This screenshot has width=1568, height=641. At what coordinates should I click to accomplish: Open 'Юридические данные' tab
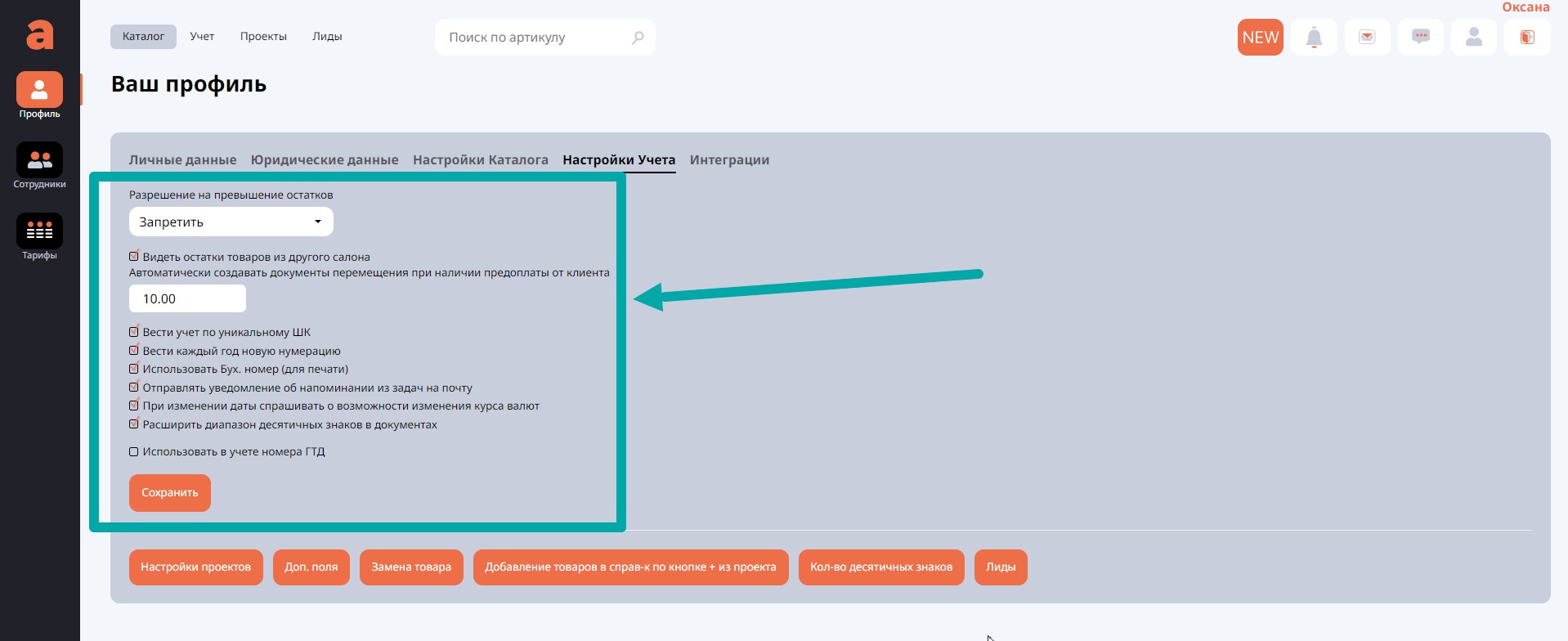pyautogui.click(x=325, y=160)
